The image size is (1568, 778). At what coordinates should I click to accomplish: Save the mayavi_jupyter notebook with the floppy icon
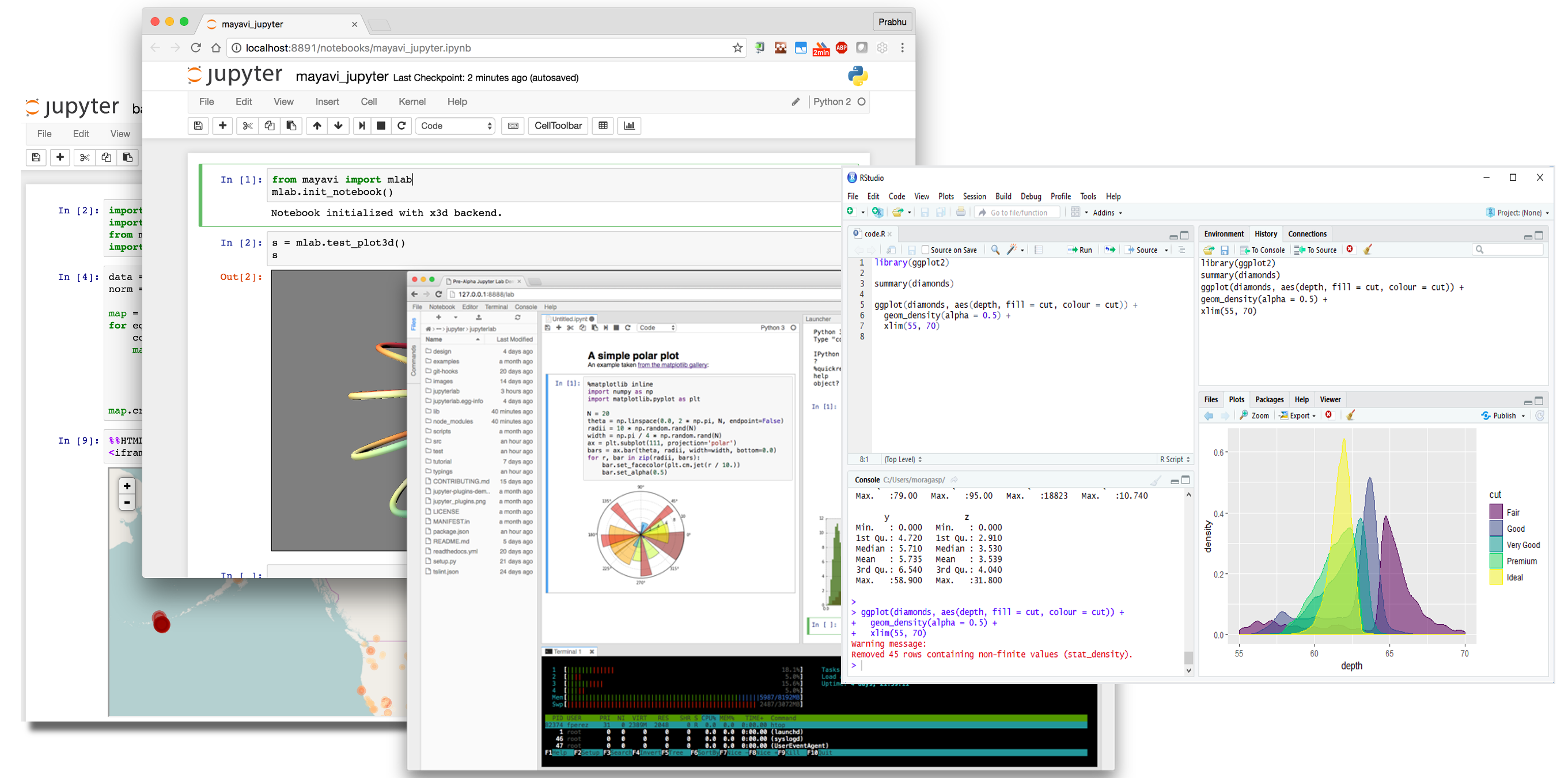(x=198, y=126)
